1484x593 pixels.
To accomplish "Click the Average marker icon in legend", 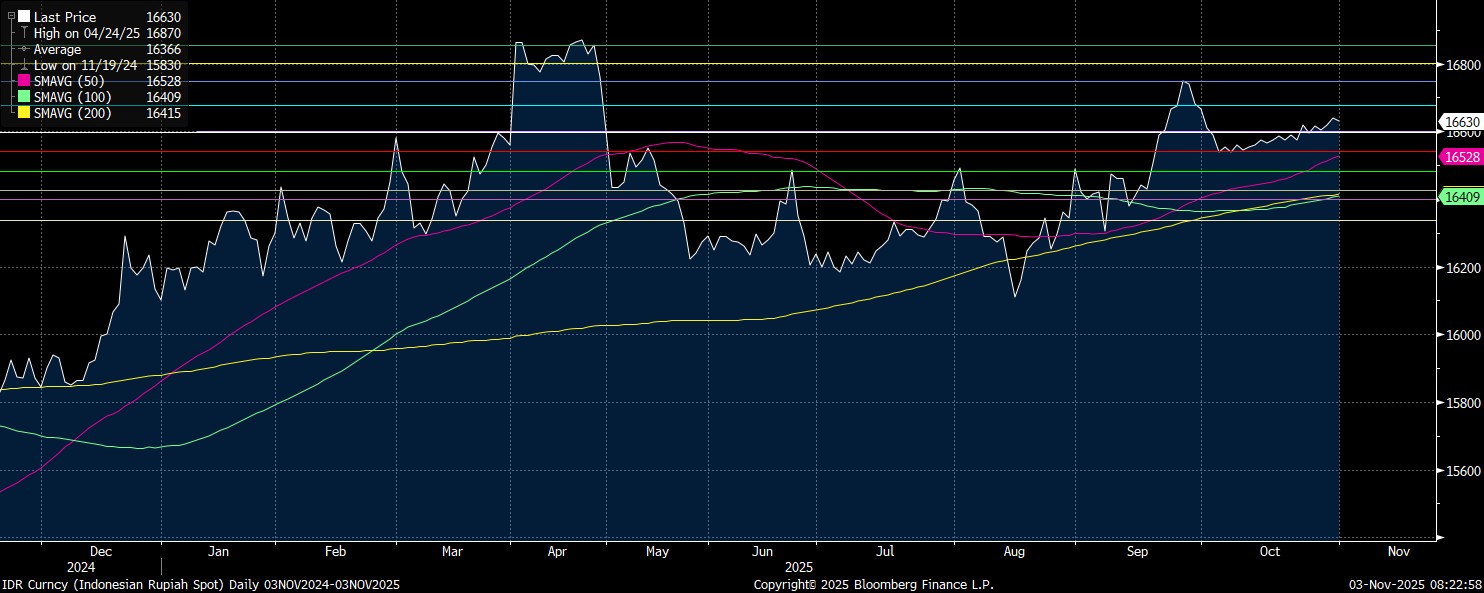I will click(24, 49).
